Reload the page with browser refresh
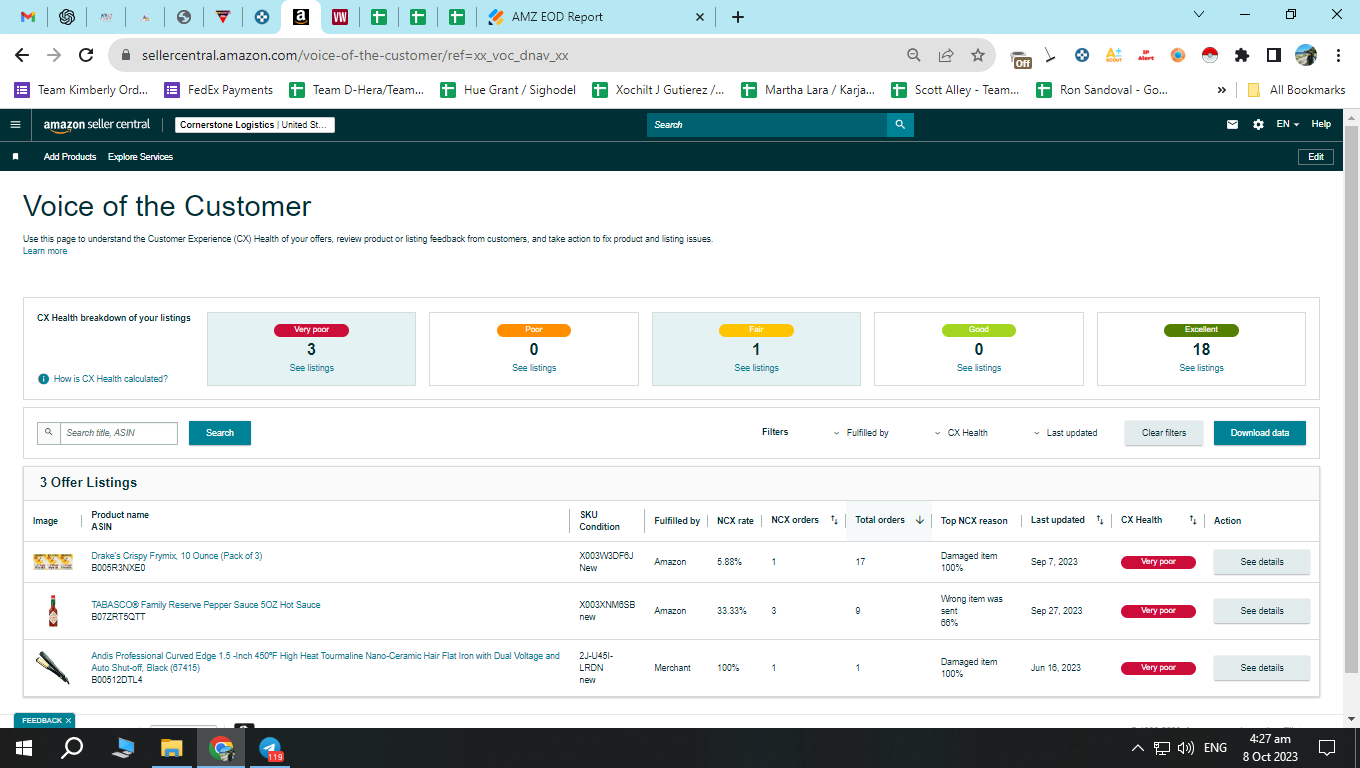 [x=86, y=55]
